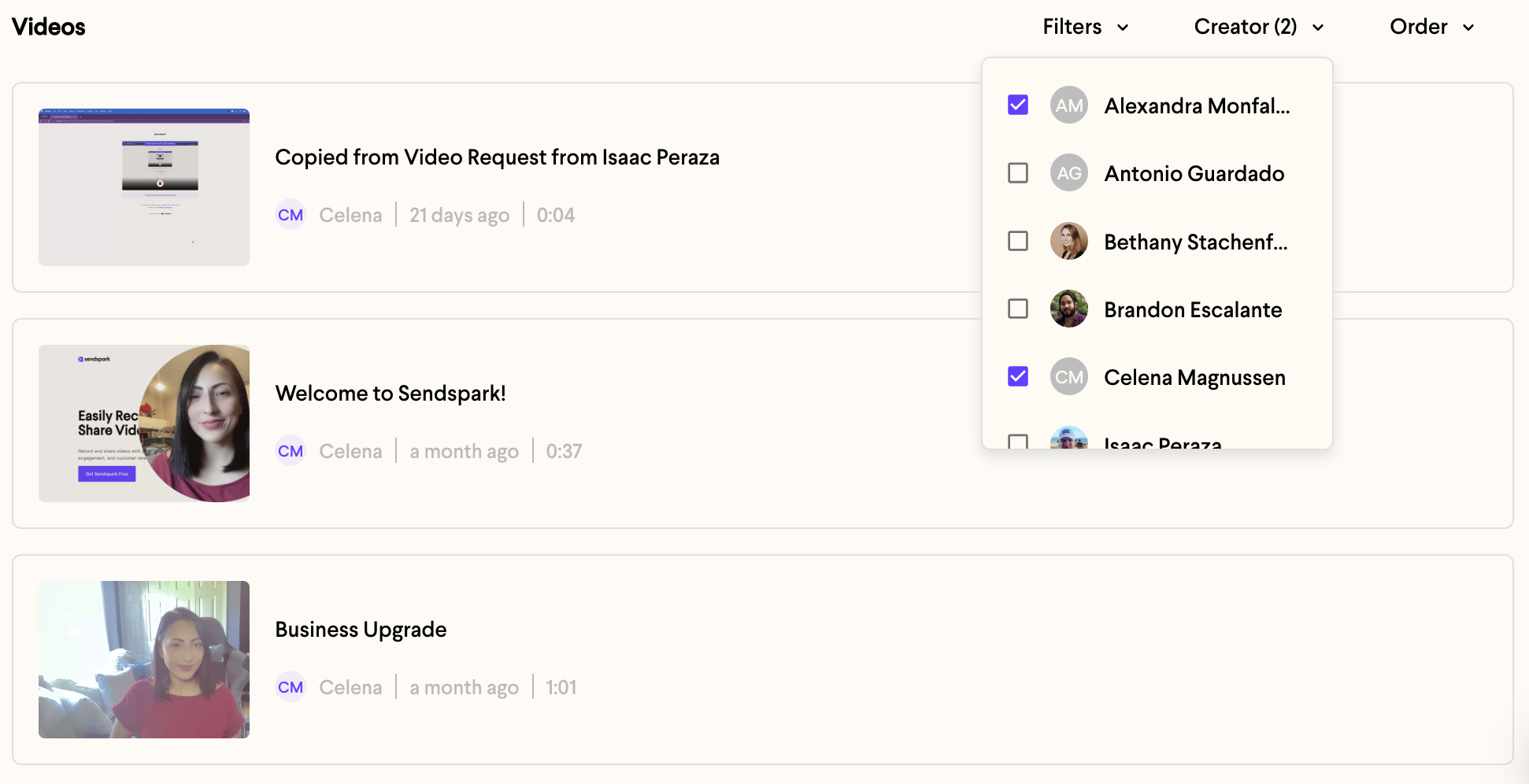
Task: Select Celena Magnussen name in list
Action: tap(1194, 378)
